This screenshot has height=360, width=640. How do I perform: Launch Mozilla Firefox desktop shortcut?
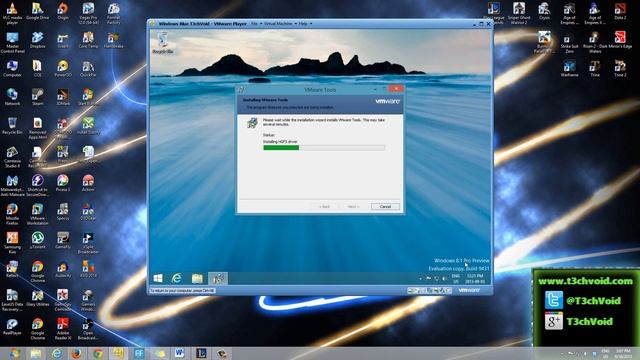(x=12, y=214)
